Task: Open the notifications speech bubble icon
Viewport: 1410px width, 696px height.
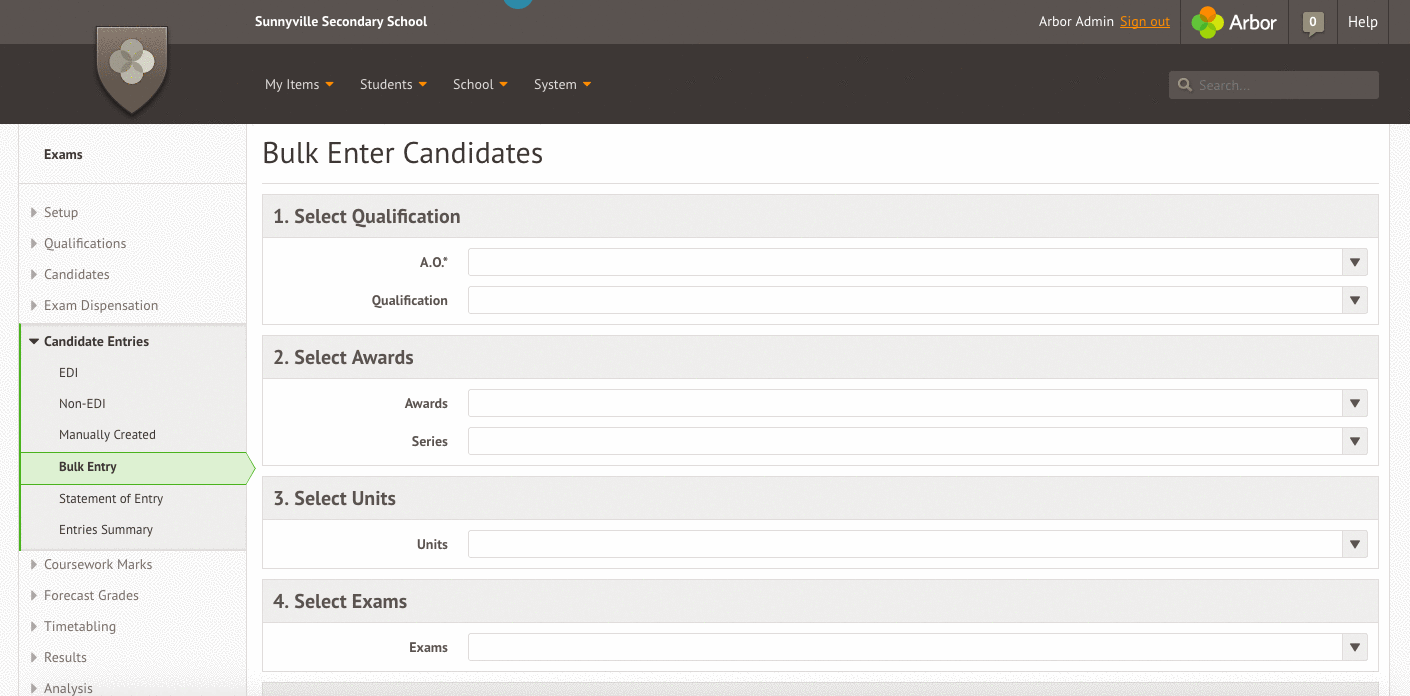Action: coord(1313,23)
